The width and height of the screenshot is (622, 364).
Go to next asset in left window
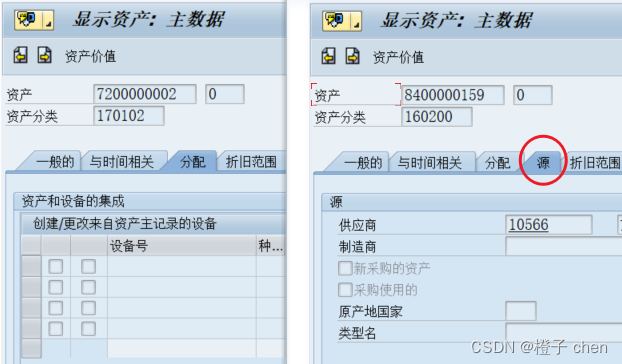(x=44, y=55)
